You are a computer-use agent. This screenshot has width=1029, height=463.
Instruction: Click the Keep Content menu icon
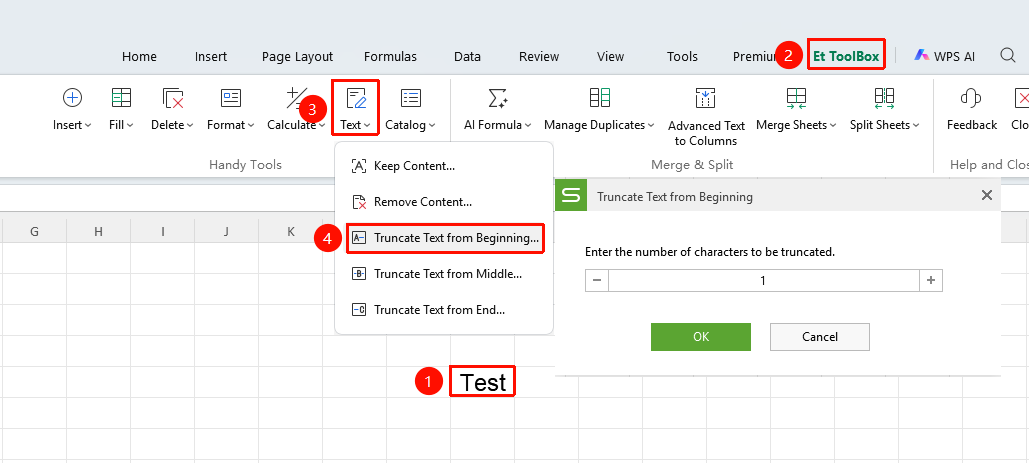[x=359, y=166]
